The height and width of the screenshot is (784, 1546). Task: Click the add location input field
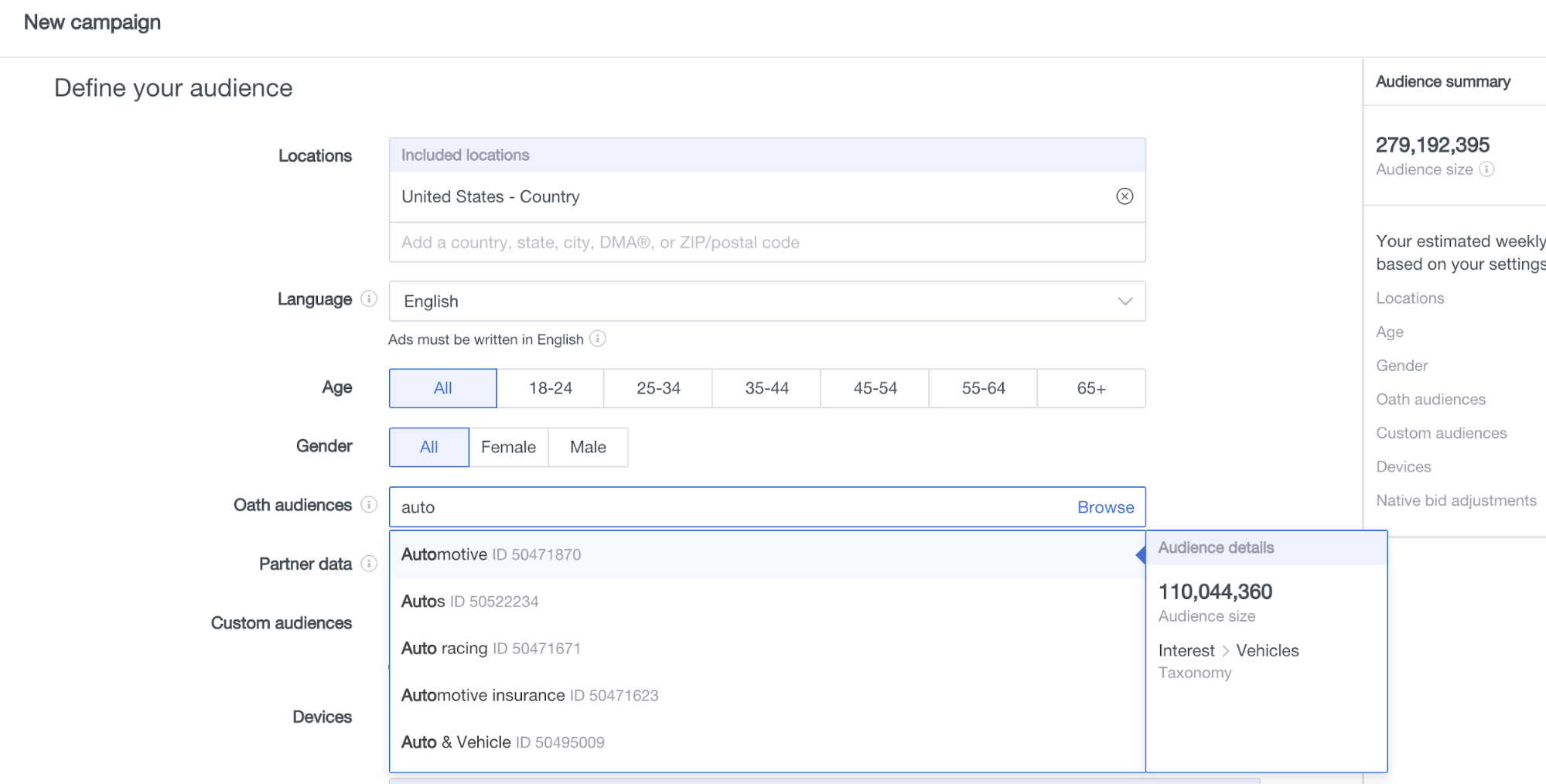tap(766, 243)
